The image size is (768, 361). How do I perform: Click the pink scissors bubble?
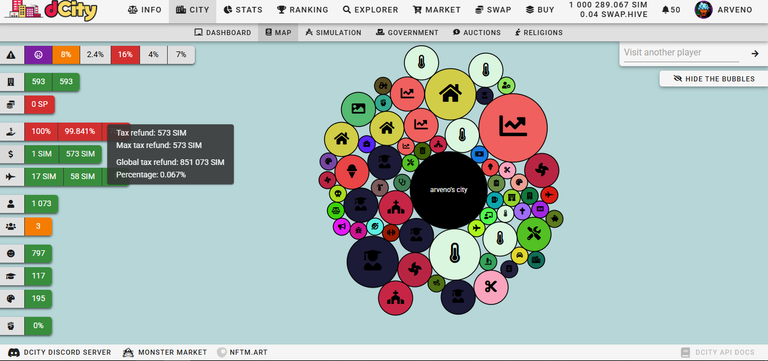pos(491,287)
